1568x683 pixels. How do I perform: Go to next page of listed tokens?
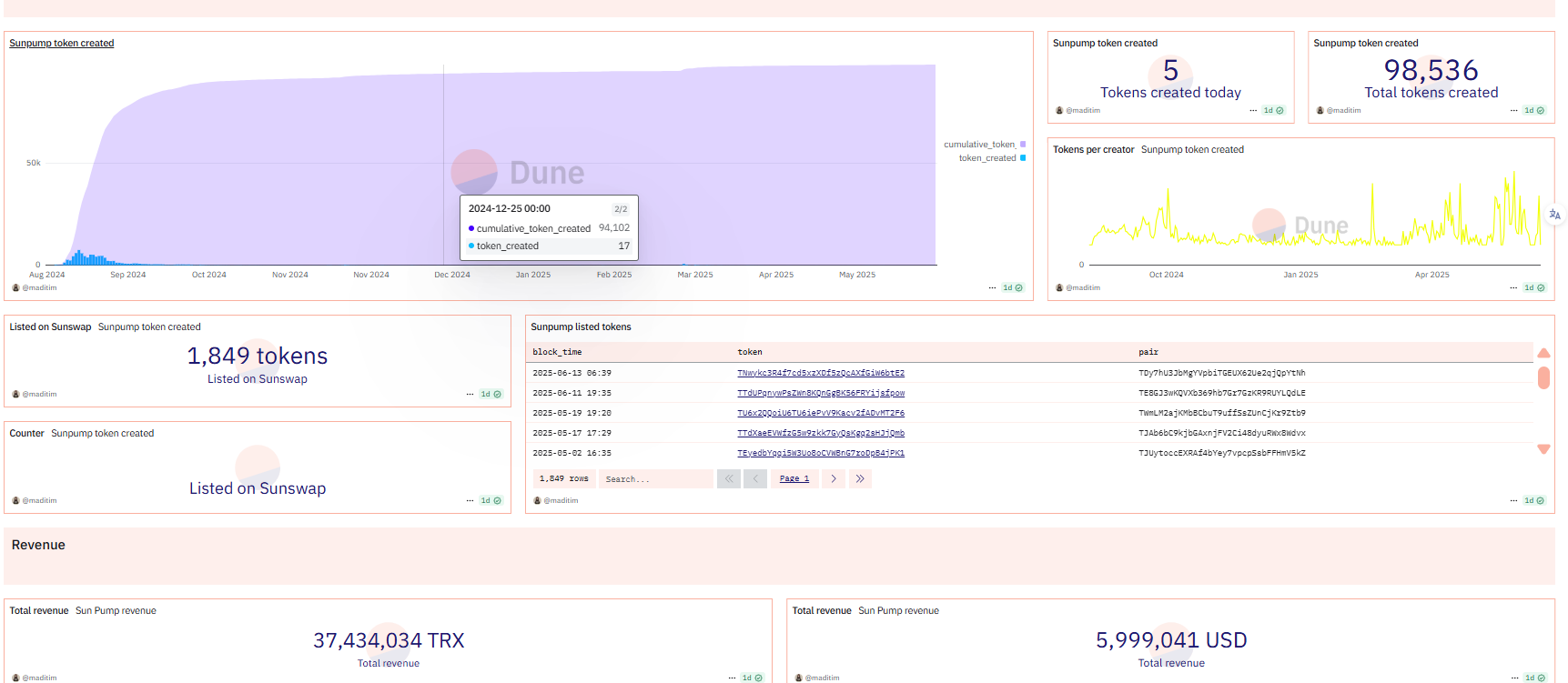pyautogui.click(x=833, y=478)
